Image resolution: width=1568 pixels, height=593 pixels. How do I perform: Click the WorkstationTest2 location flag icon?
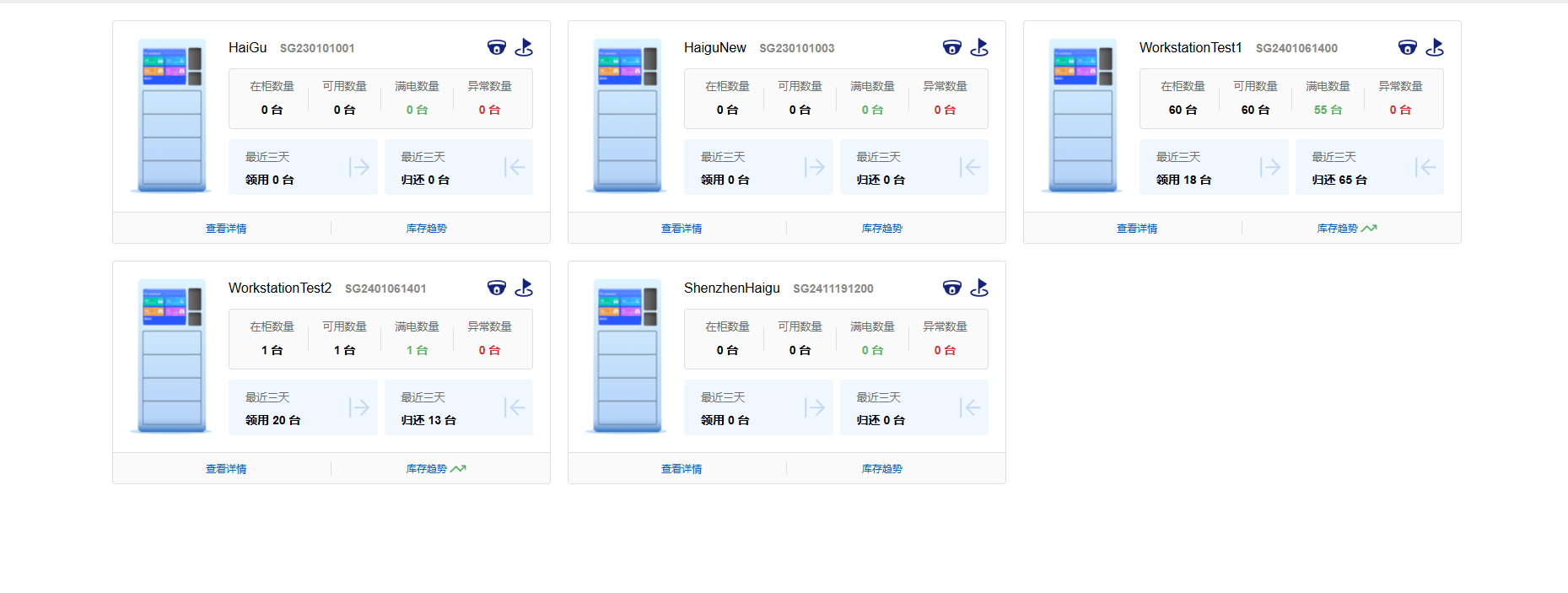pyautogui.click(x=524, y=288)
